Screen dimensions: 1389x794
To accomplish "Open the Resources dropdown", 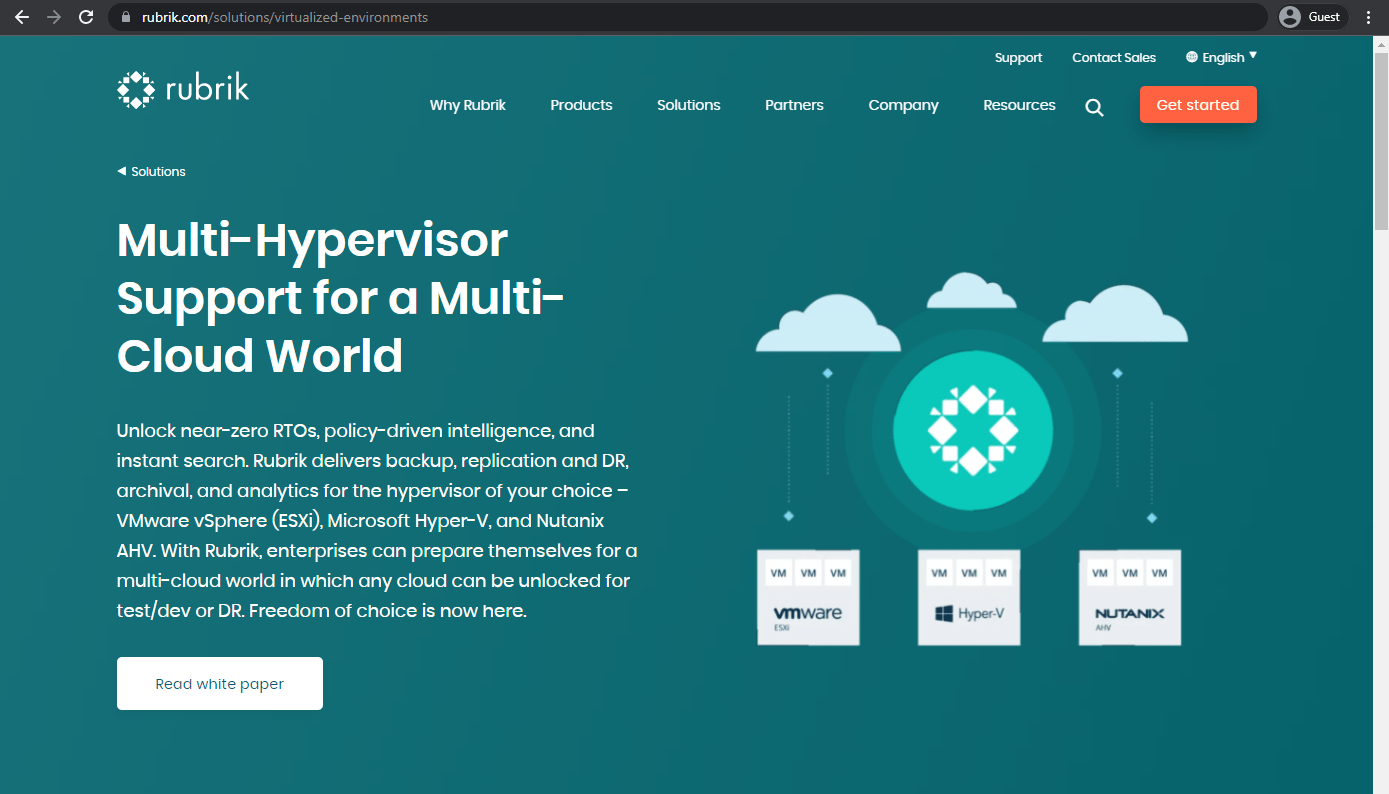I will [1019, 105].
